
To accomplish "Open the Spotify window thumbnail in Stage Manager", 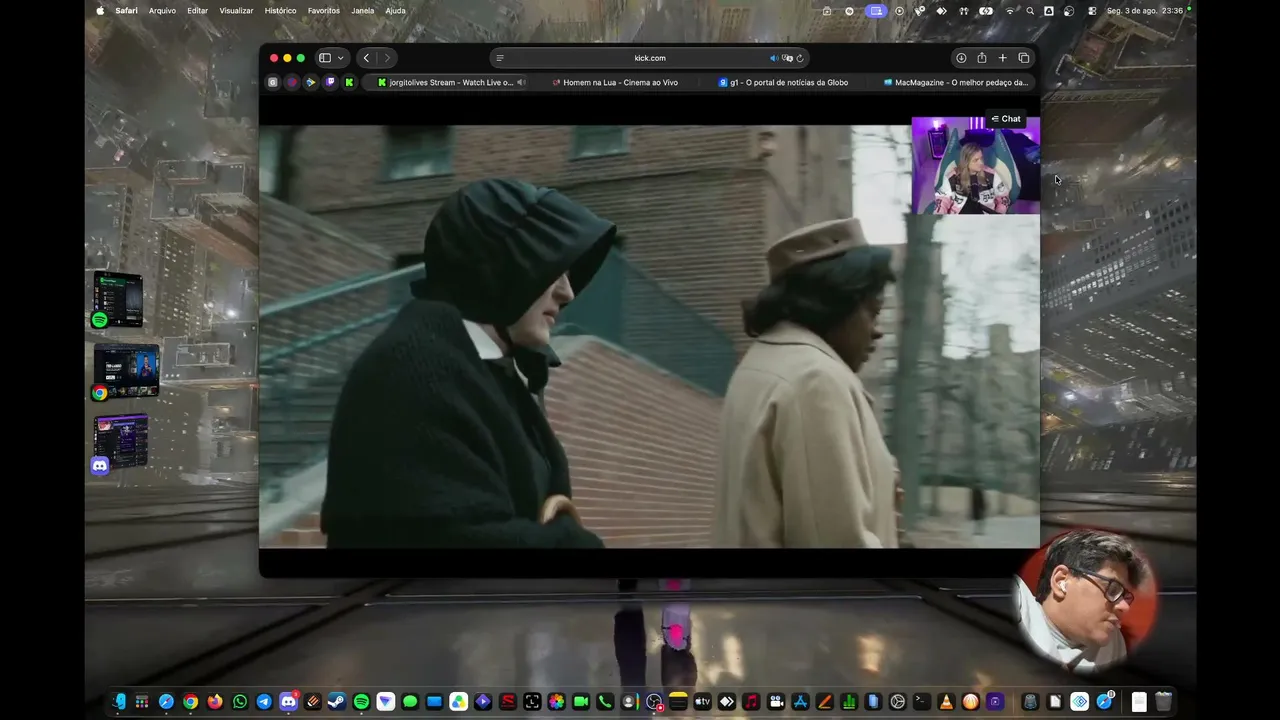I will (x=118, y=300).
